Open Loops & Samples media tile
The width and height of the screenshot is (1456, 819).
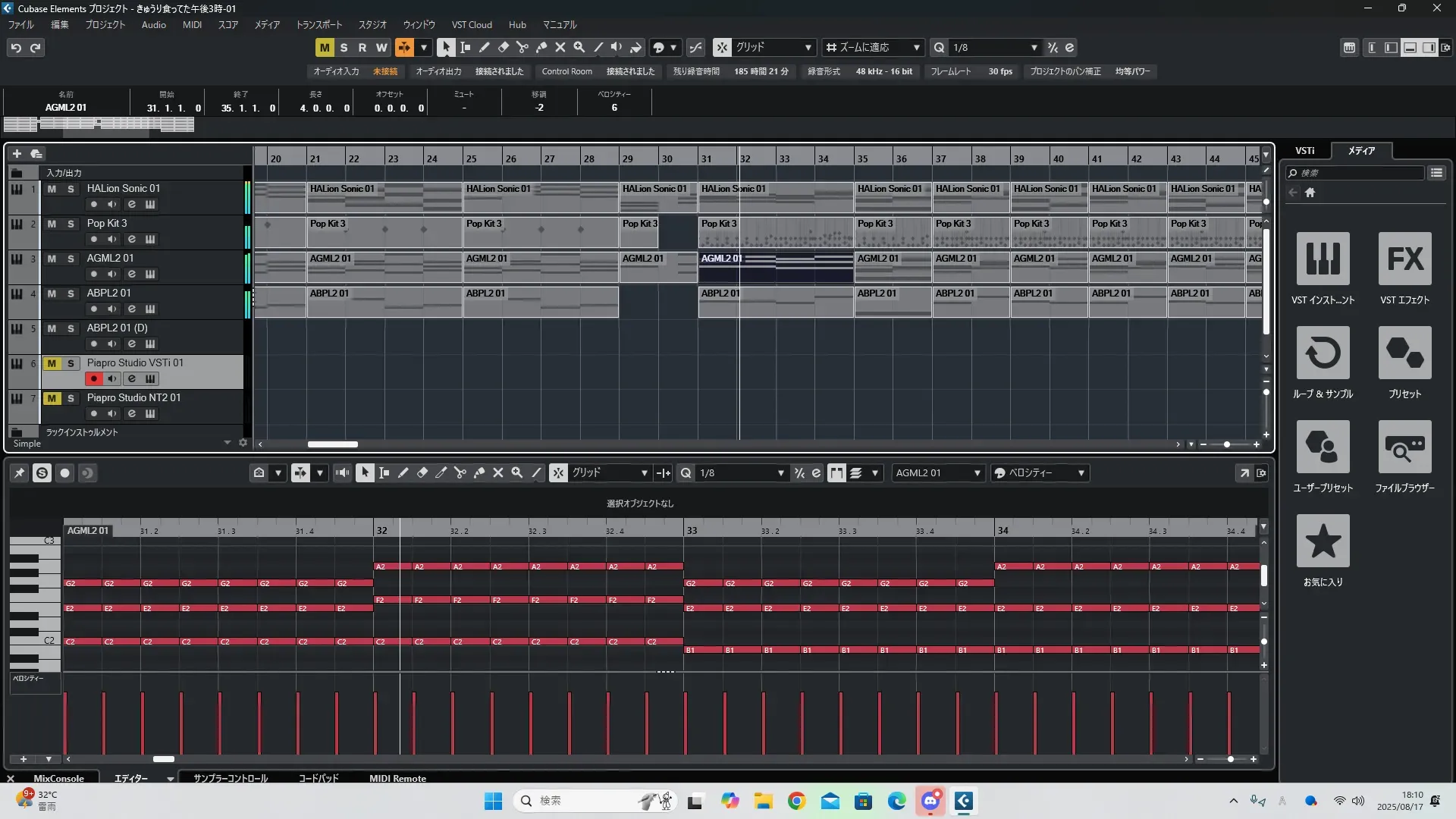coord(1323,353)
